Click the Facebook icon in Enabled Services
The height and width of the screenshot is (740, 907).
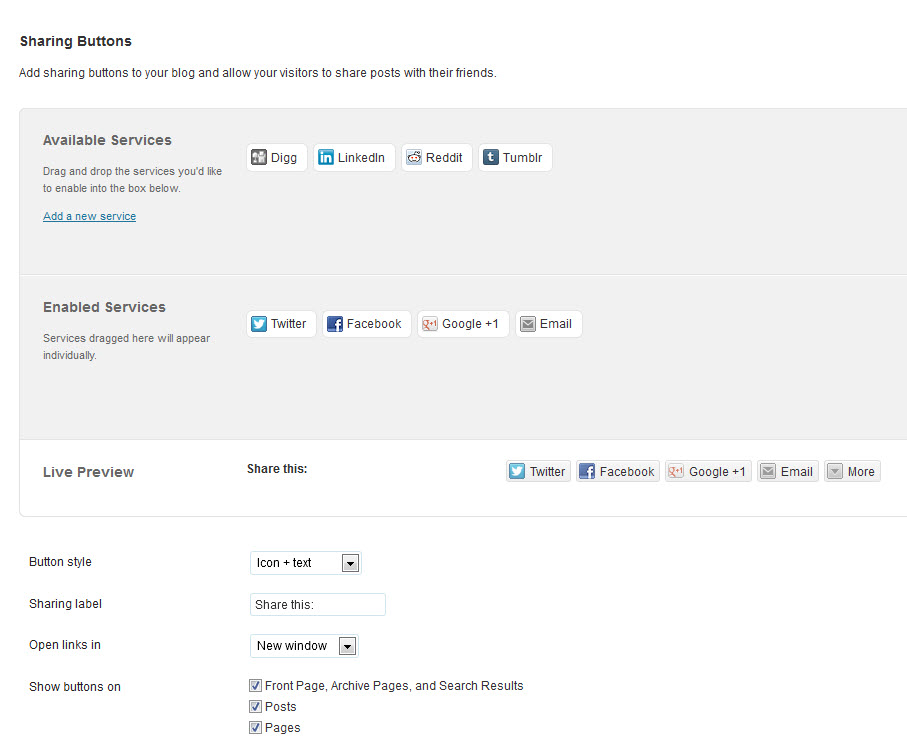coord(335,324)
